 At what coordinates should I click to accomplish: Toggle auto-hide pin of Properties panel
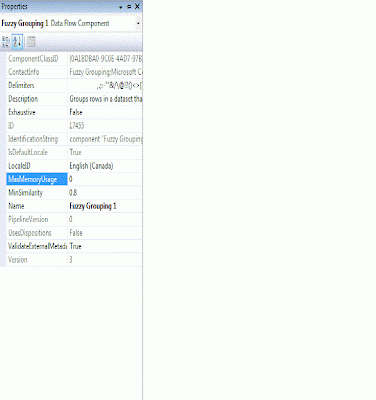pos(129,7)
